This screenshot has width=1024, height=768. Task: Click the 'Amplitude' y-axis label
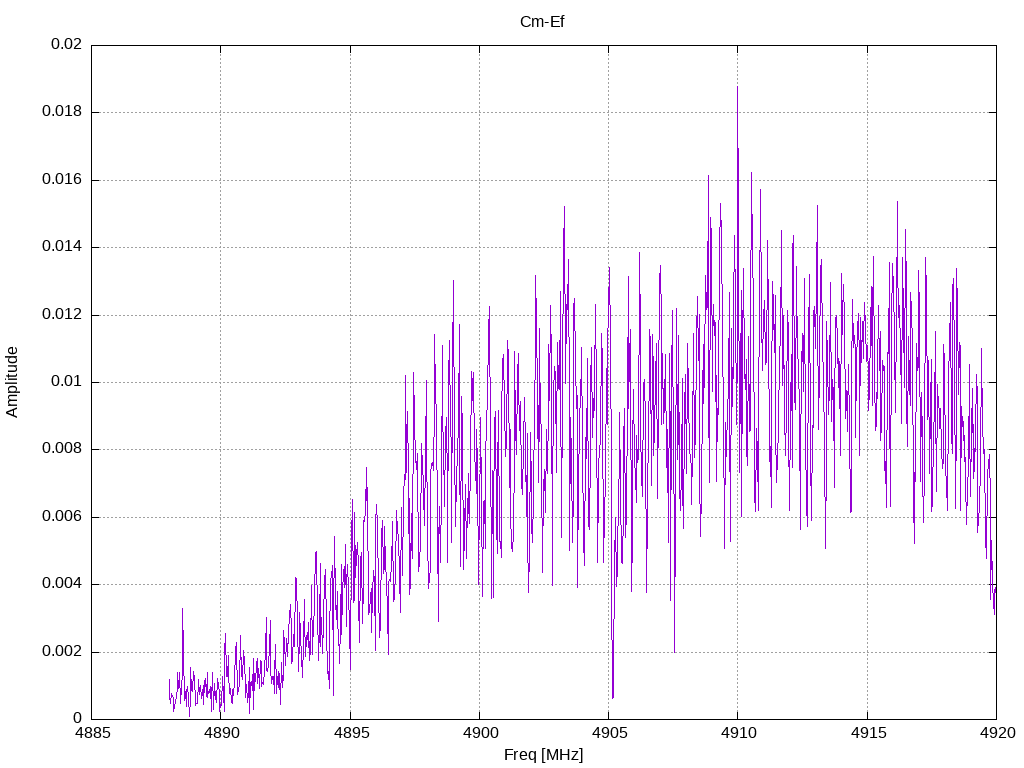click(x=12, y=382)
